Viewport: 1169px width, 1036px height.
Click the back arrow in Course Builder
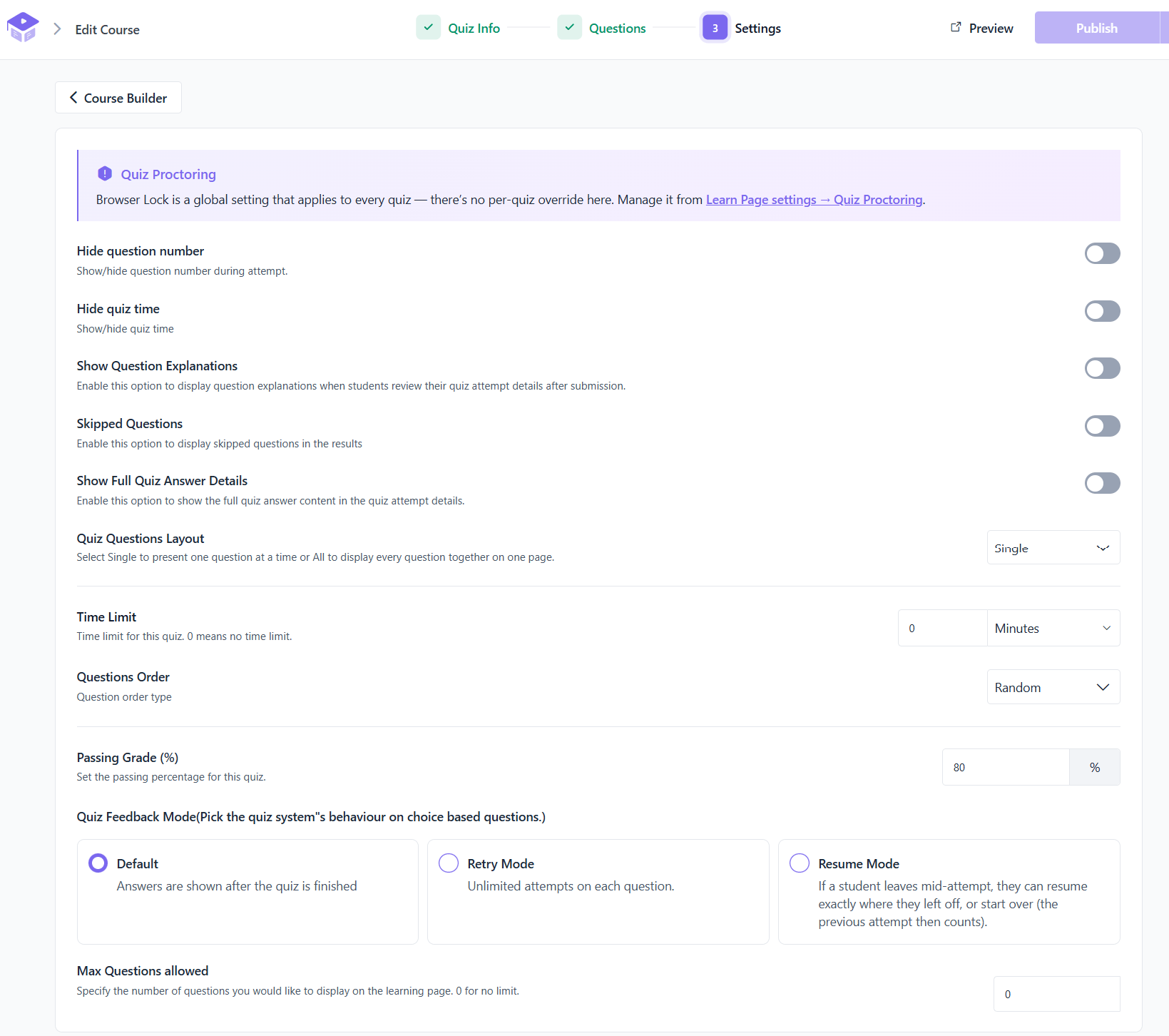point(73,98)
